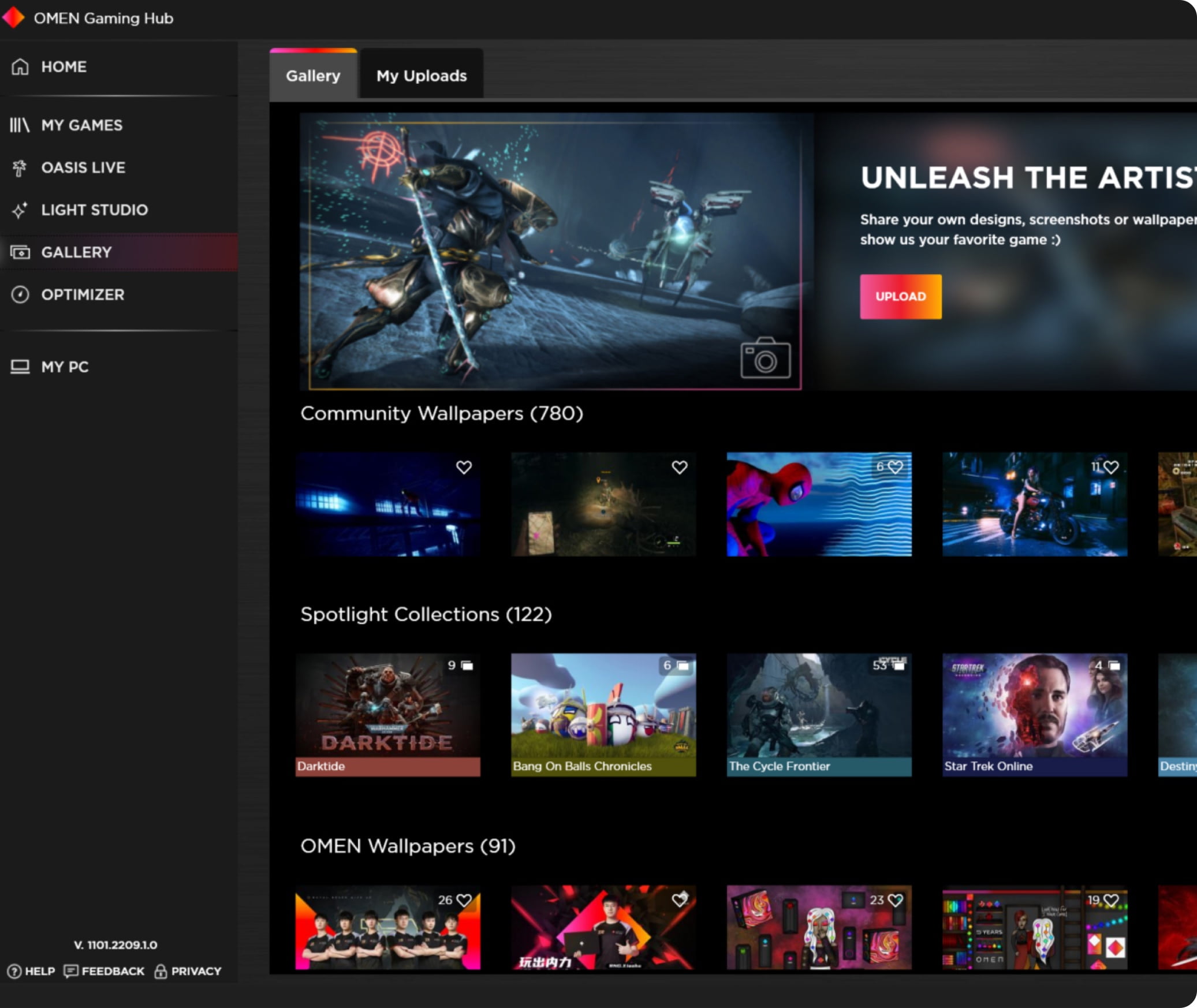Screen dimensions: 1197x1008
Task: Click FEEDBACK option at bottom
Action: click(105, 970)
